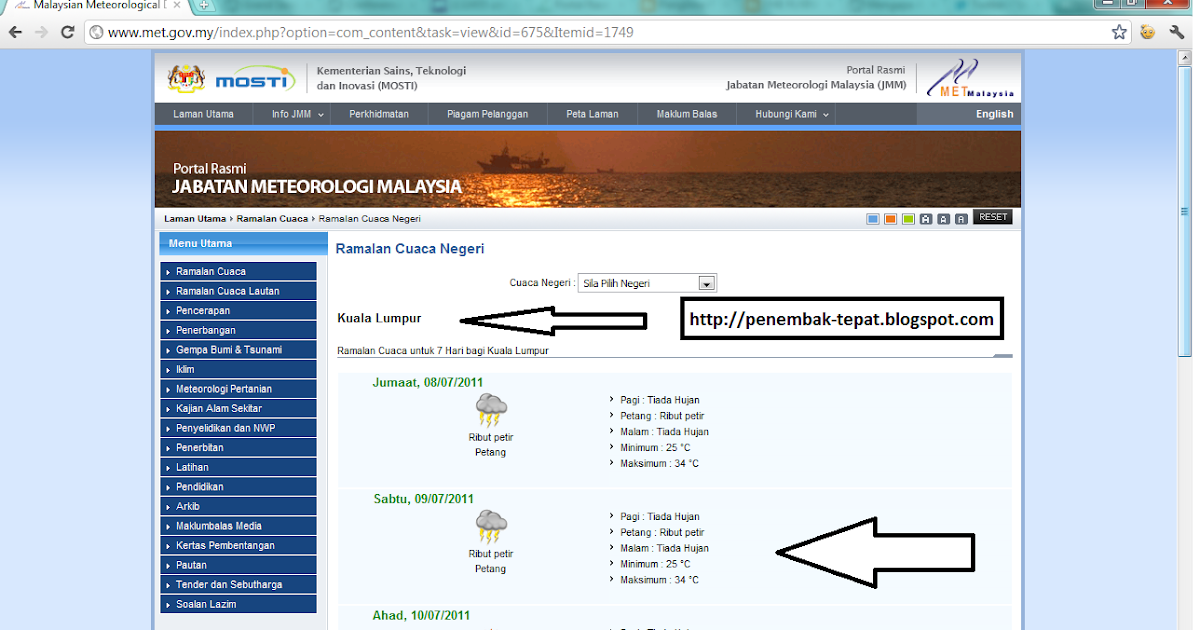The image size is (1200, 630).
Task: Click the browser forward arrow
Action: pos(43,32)
